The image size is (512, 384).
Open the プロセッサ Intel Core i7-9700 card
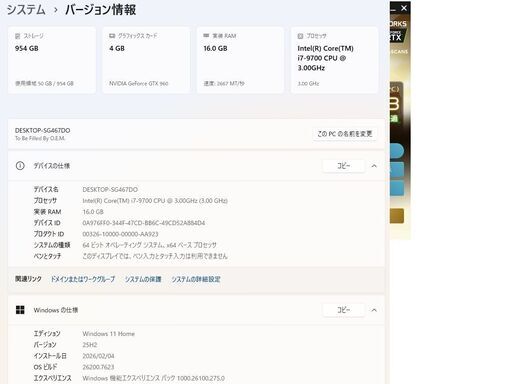point(335,60)
